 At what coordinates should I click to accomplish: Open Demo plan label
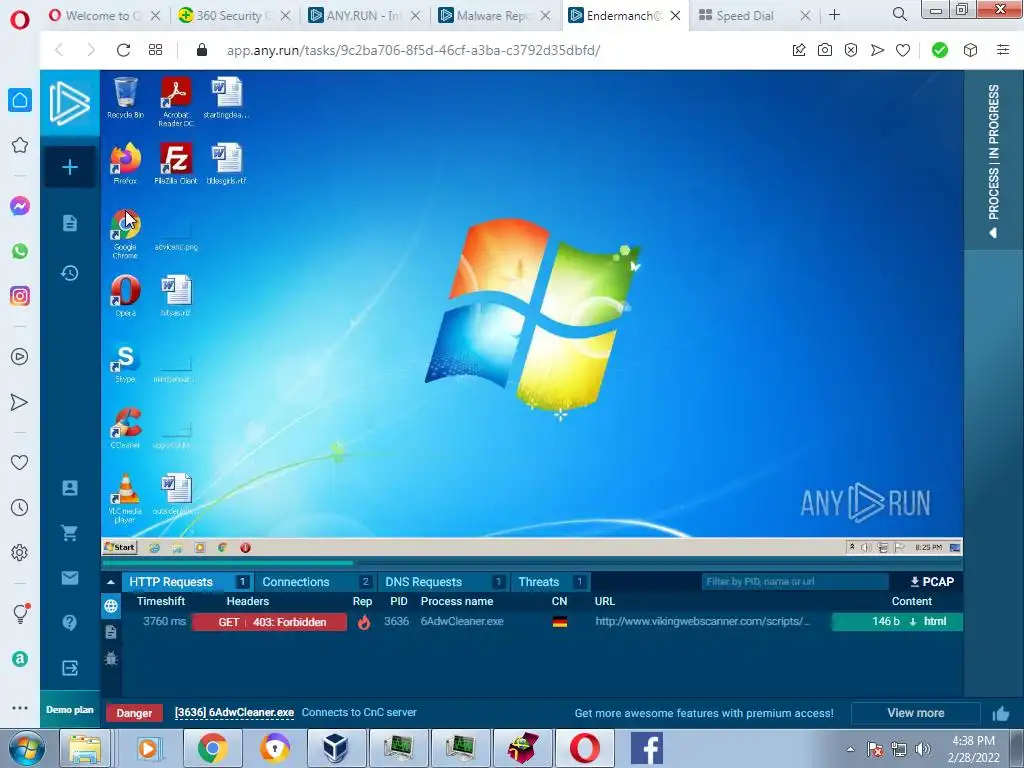pyautogui.click(x=70, y=710)
